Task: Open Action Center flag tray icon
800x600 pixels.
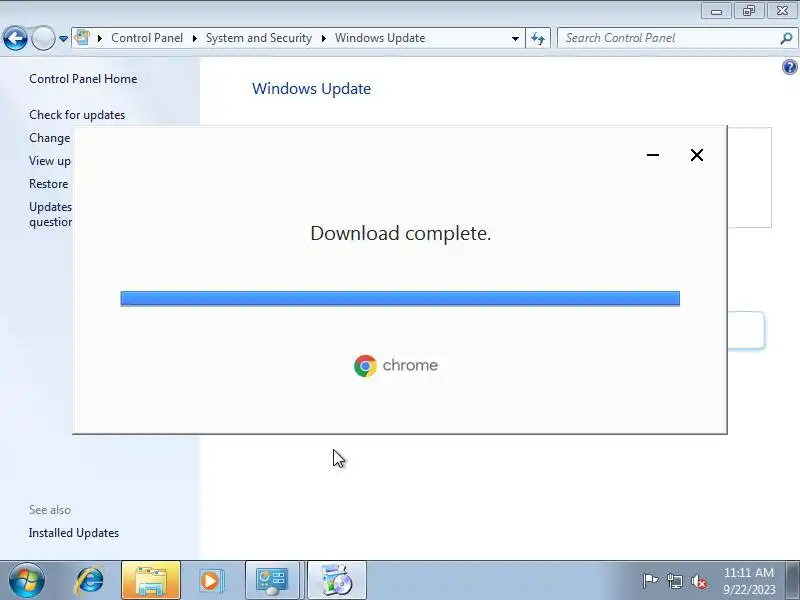Action: [x=650, y=581]
